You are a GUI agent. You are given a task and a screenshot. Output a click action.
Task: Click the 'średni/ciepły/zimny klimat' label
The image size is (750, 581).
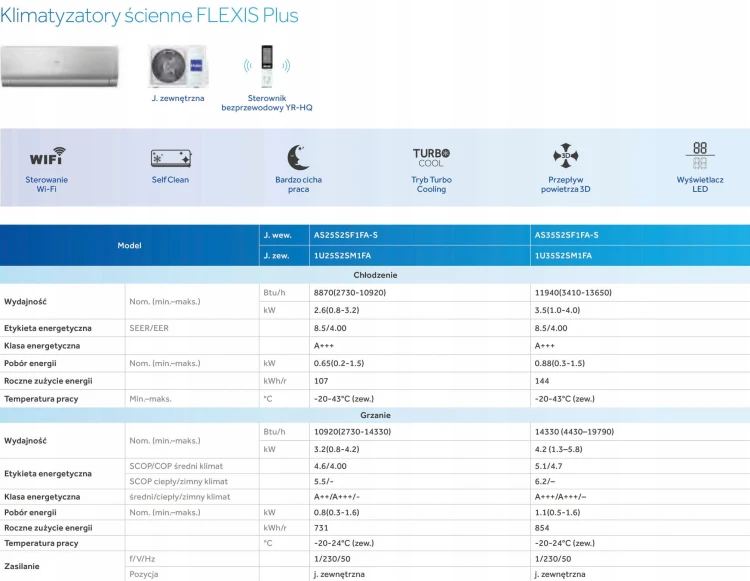point(180,497)
